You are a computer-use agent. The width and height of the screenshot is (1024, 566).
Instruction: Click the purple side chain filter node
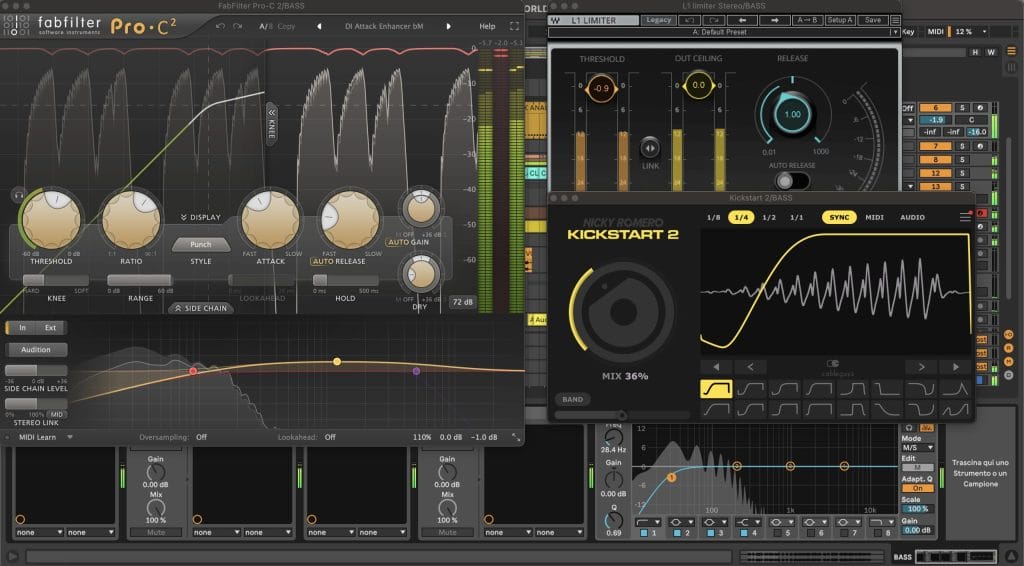pyautogui.click(x=416, y=371)
